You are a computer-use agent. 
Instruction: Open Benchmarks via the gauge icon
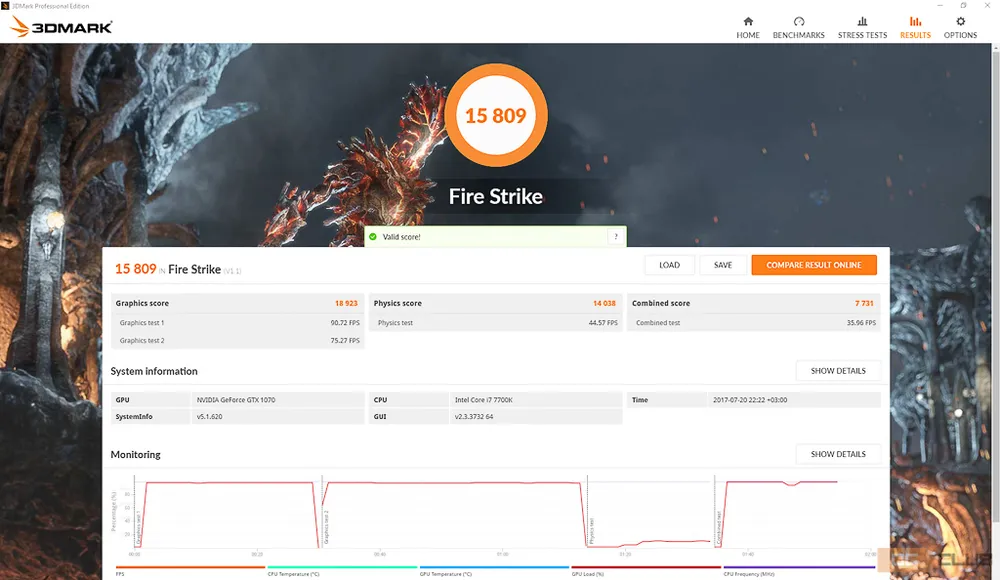pos(798,21)
